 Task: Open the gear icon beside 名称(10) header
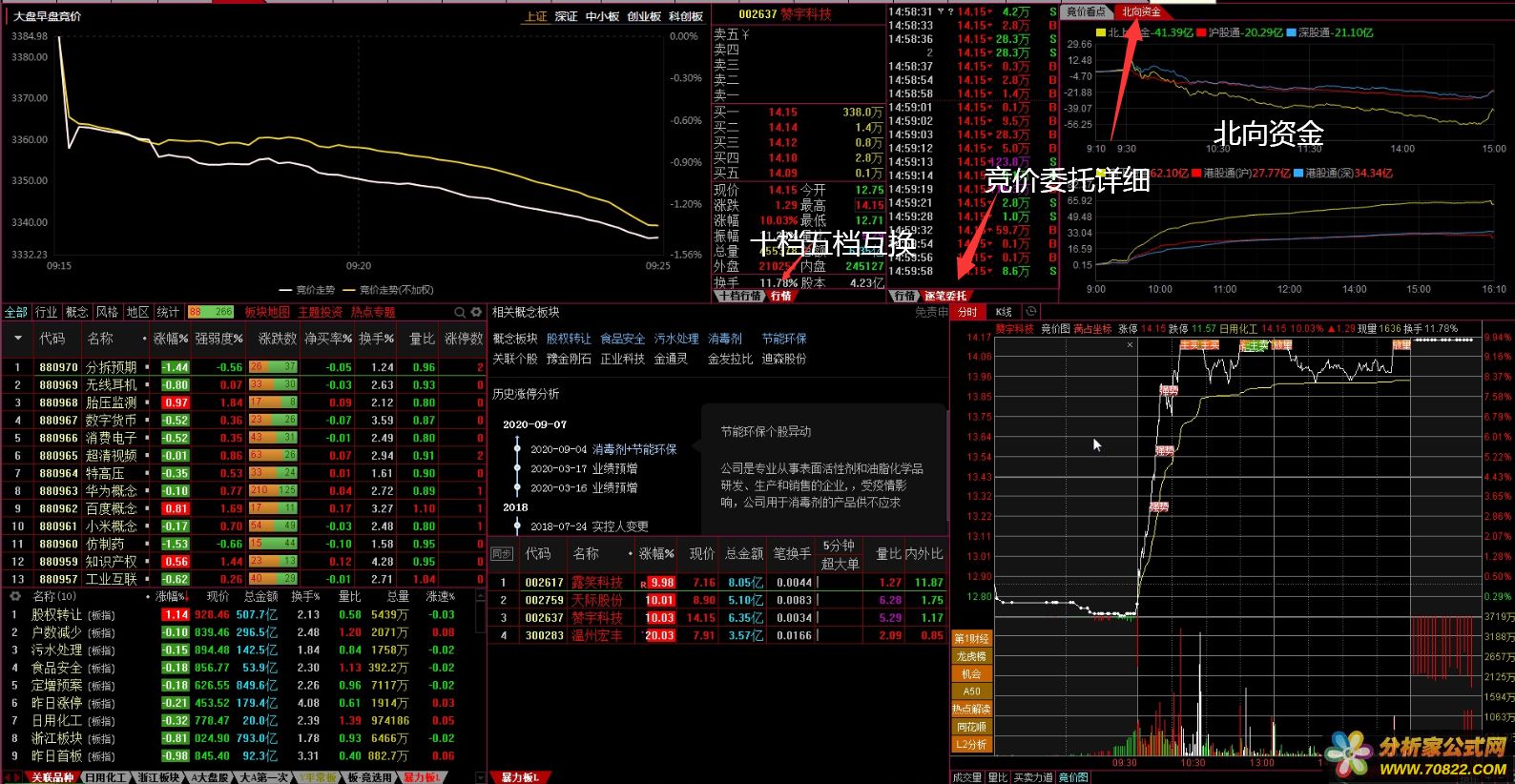tap(15, 596)
